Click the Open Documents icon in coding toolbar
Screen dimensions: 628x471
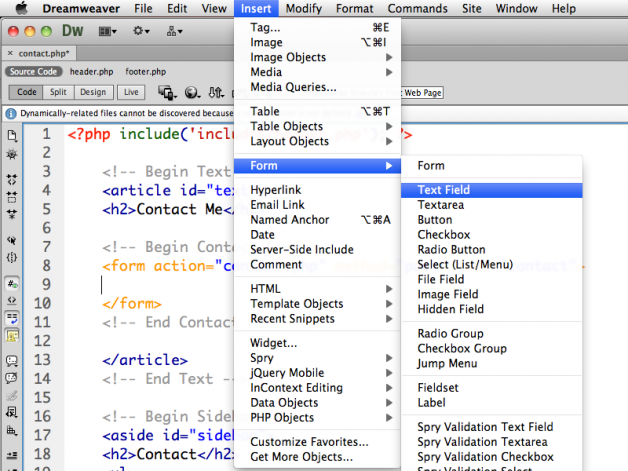click(x=12, y=136)
